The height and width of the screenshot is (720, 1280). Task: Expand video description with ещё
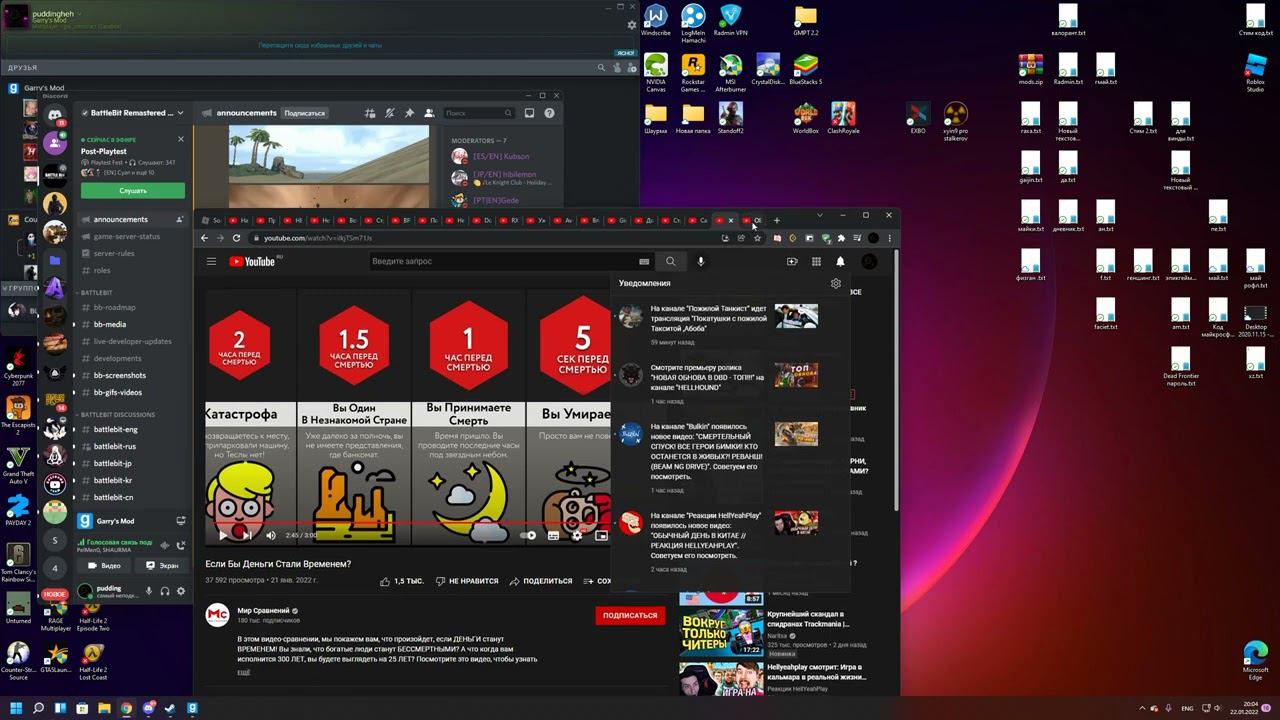(243, 672)
